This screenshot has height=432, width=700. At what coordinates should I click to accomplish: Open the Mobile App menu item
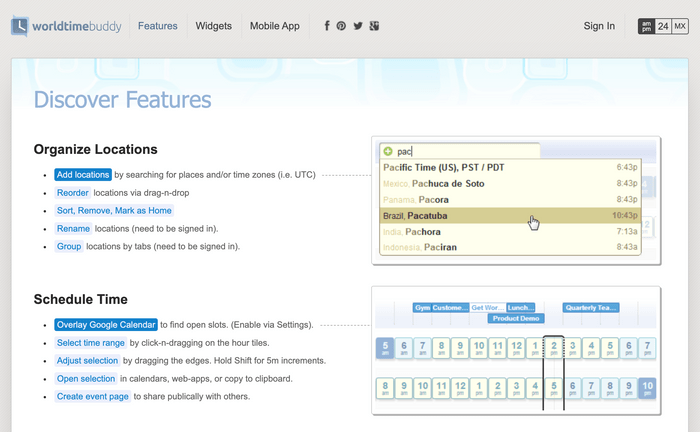point(275,26)
